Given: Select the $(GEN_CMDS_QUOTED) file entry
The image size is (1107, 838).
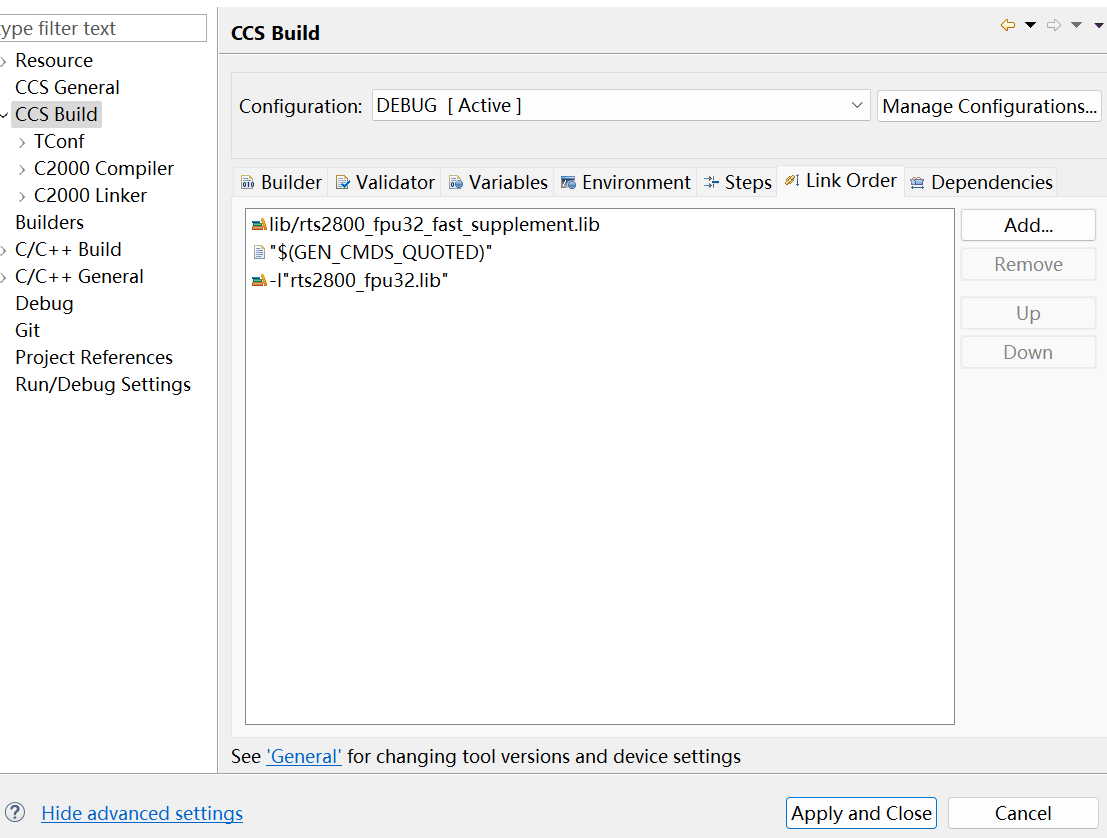Looking at the screenshot, I should point(380,253).
